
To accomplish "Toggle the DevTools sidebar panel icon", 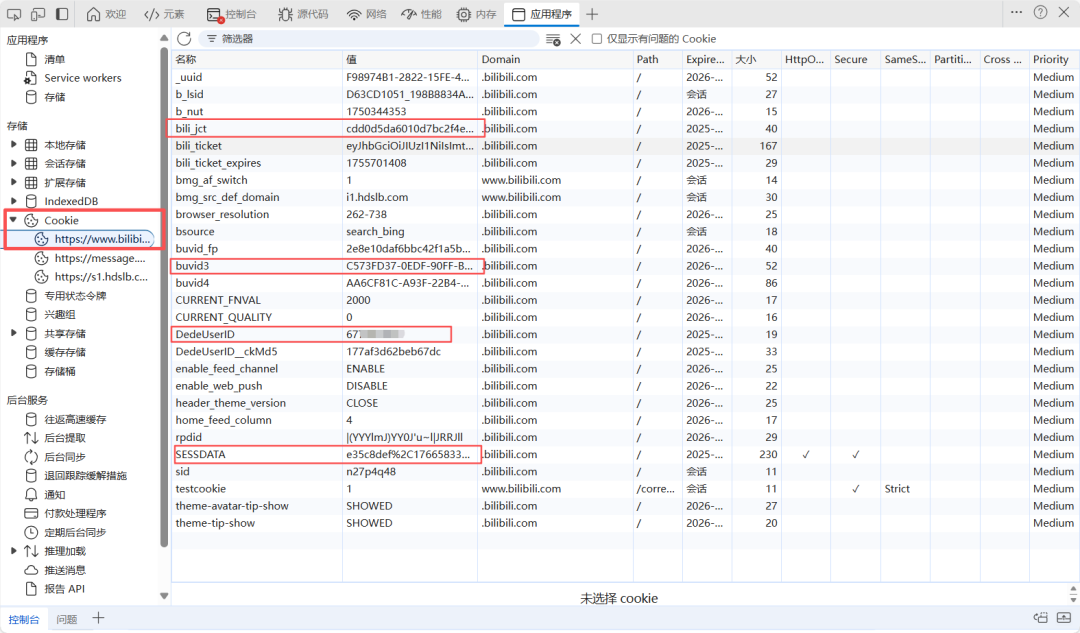I will pos(62,14).
